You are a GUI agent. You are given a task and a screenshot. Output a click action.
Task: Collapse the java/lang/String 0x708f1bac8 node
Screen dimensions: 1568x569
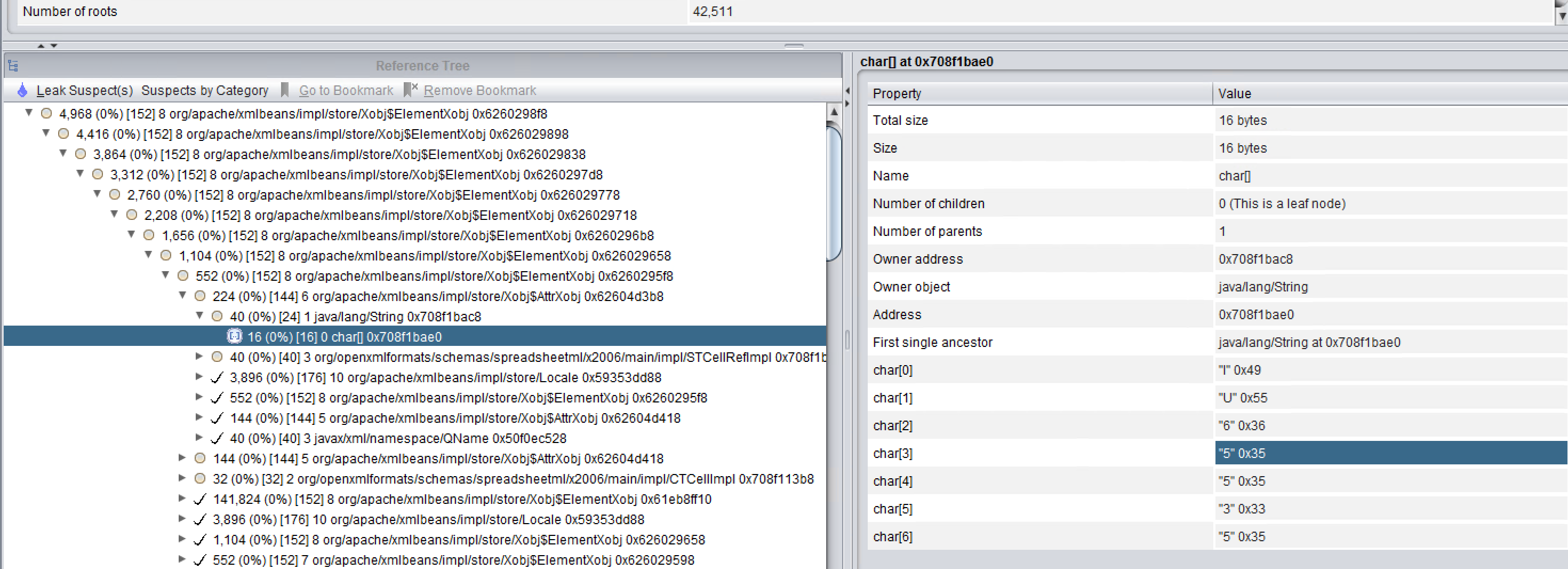pos(199,315)
